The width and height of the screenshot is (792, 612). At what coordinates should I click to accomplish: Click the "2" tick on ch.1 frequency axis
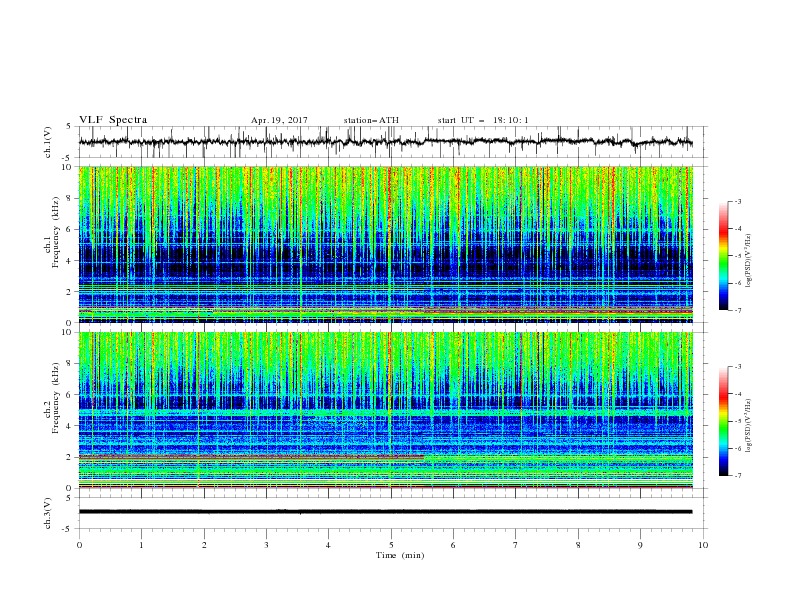70,292
